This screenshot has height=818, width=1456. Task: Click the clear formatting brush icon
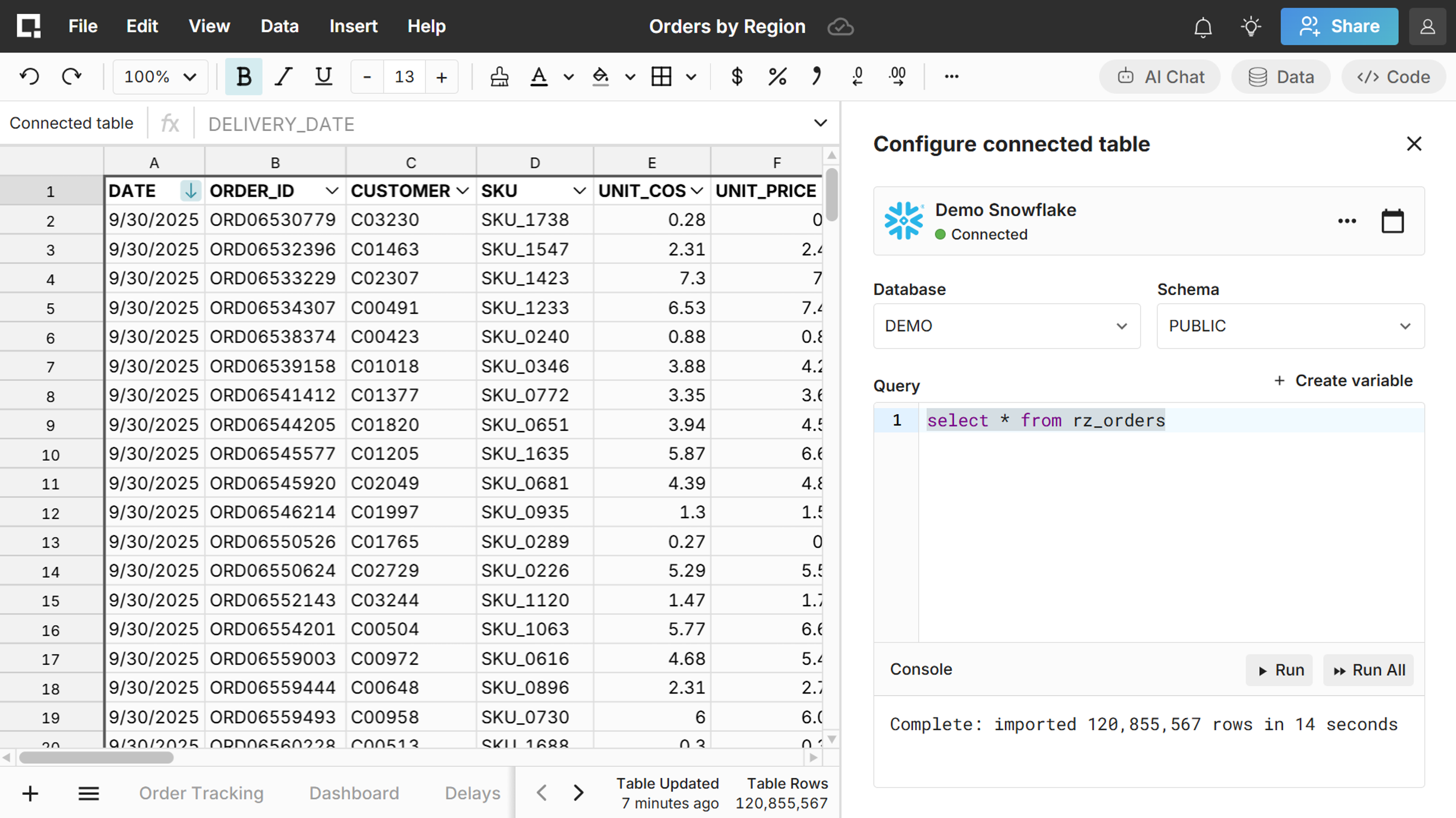tap(499, 76)
